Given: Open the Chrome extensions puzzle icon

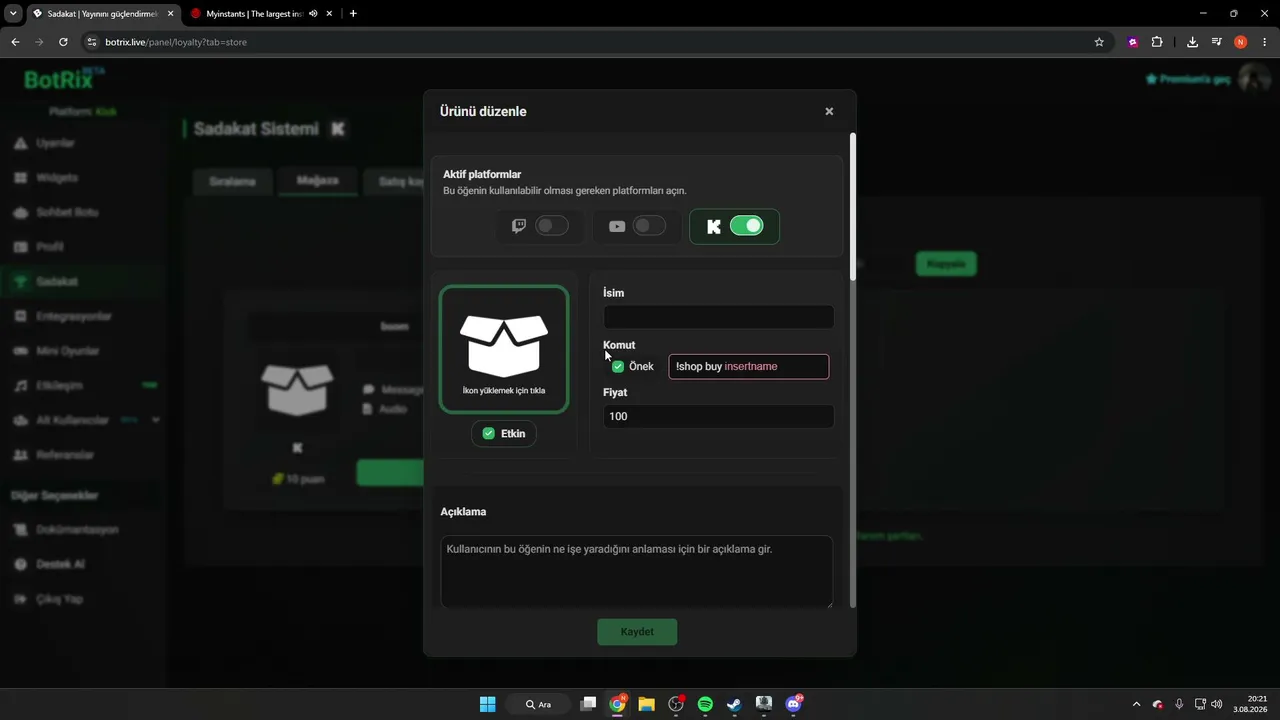Looking at the screenshot, I should point(1157,42).
